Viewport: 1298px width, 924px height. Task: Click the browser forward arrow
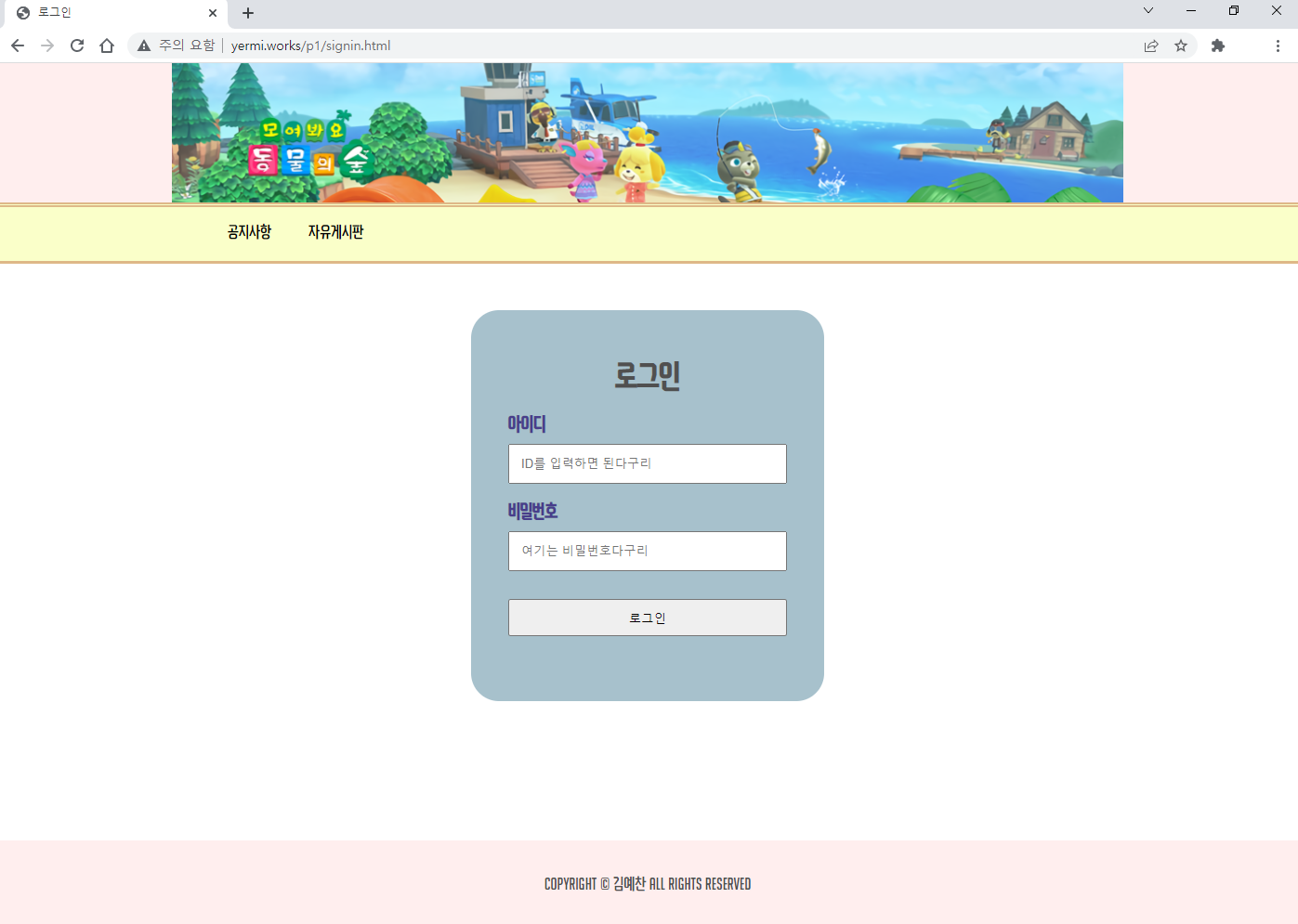coord(47,46)
